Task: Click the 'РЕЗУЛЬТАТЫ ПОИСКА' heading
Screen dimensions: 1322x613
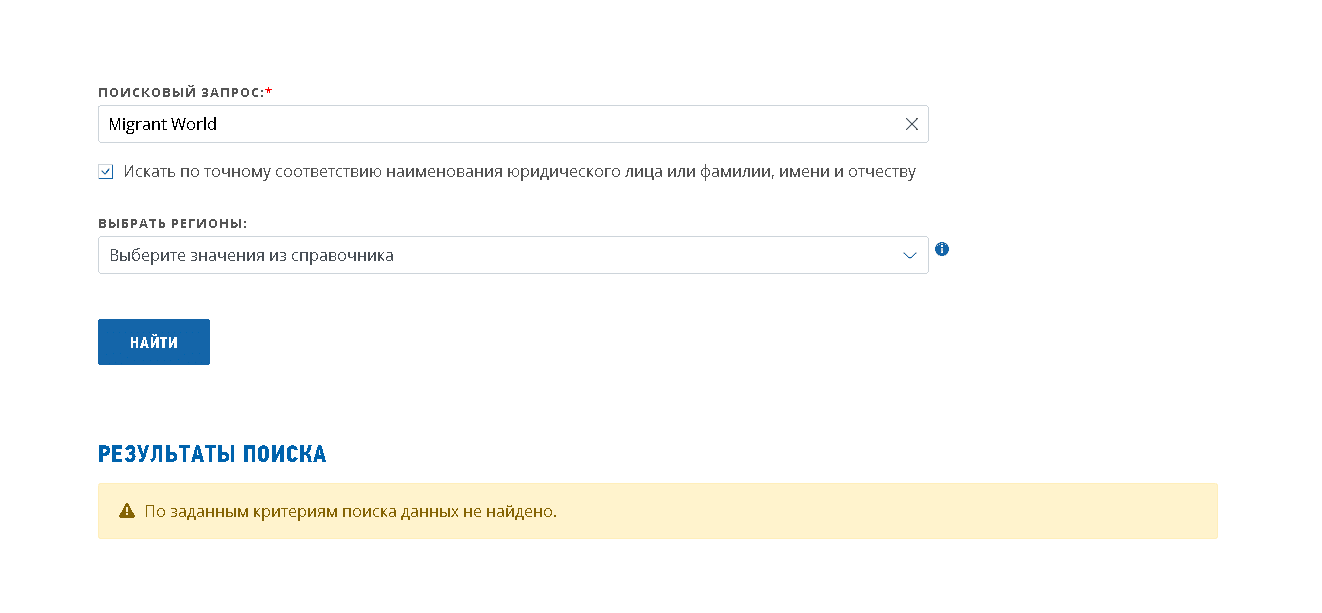Action: [x=211, y=453]
